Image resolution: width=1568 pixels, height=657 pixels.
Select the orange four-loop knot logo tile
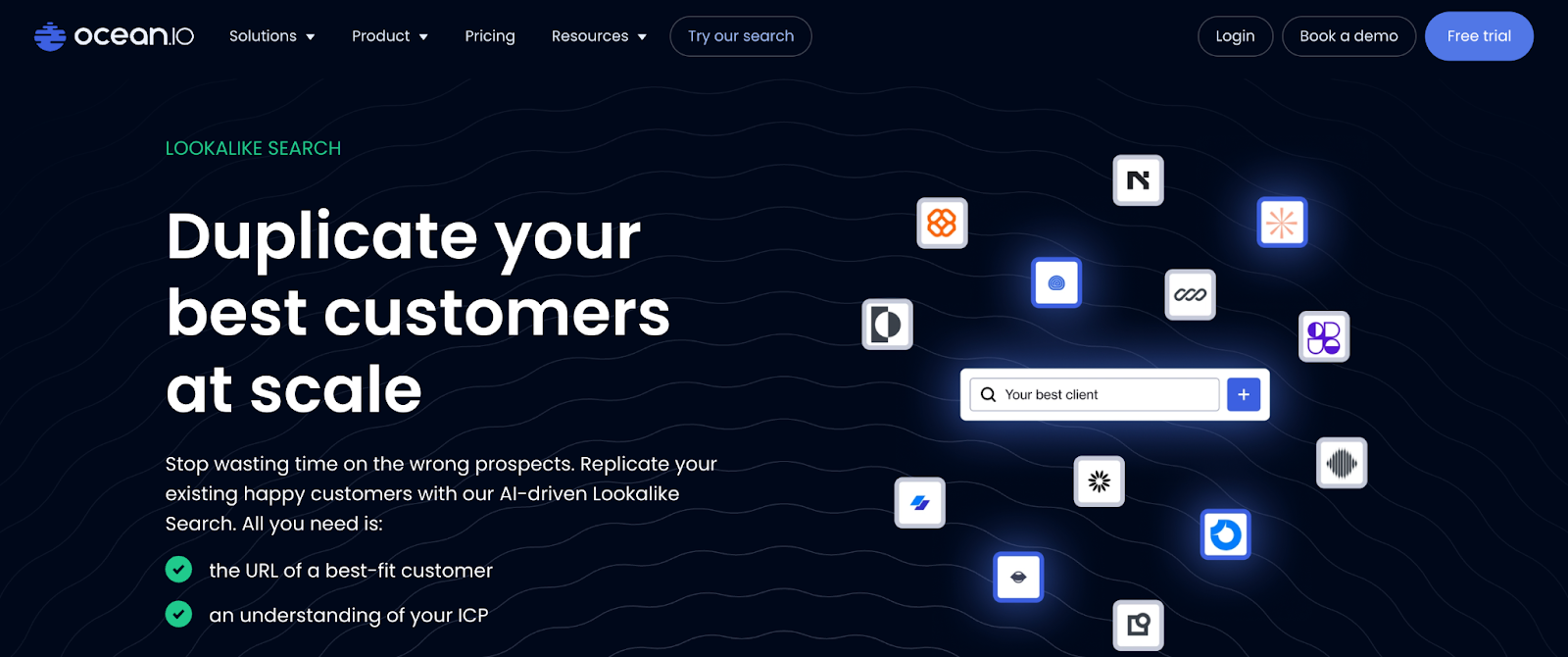tap(942, 224)
